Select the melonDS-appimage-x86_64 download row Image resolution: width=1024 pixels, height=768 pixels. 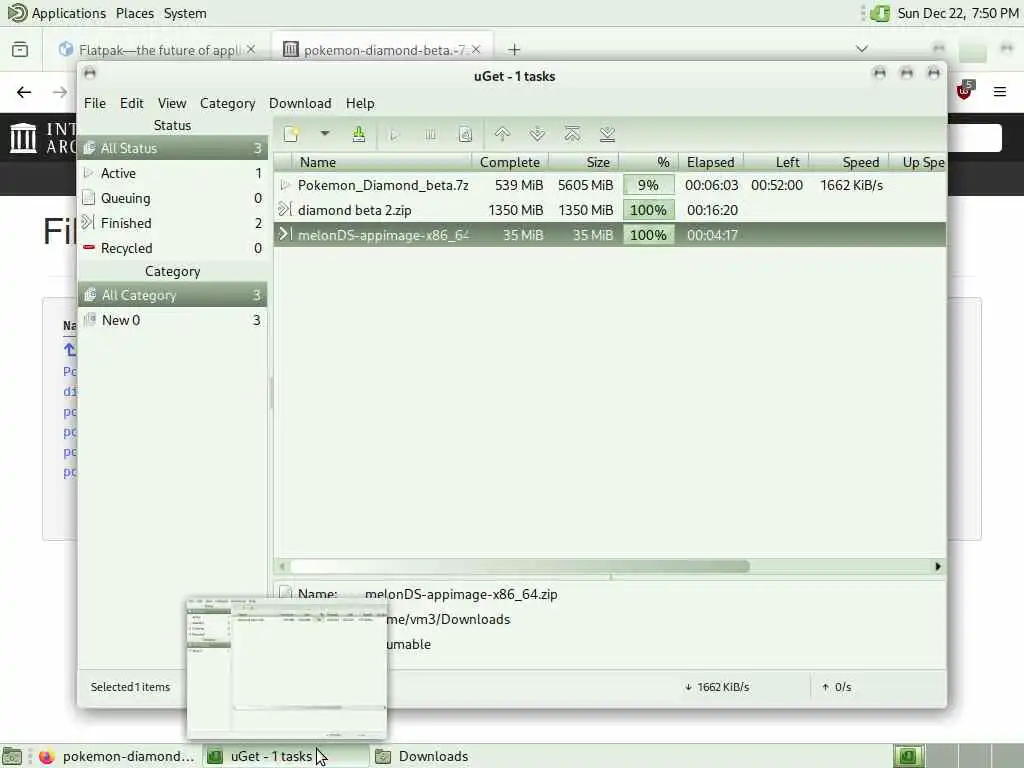coord(610,235)
